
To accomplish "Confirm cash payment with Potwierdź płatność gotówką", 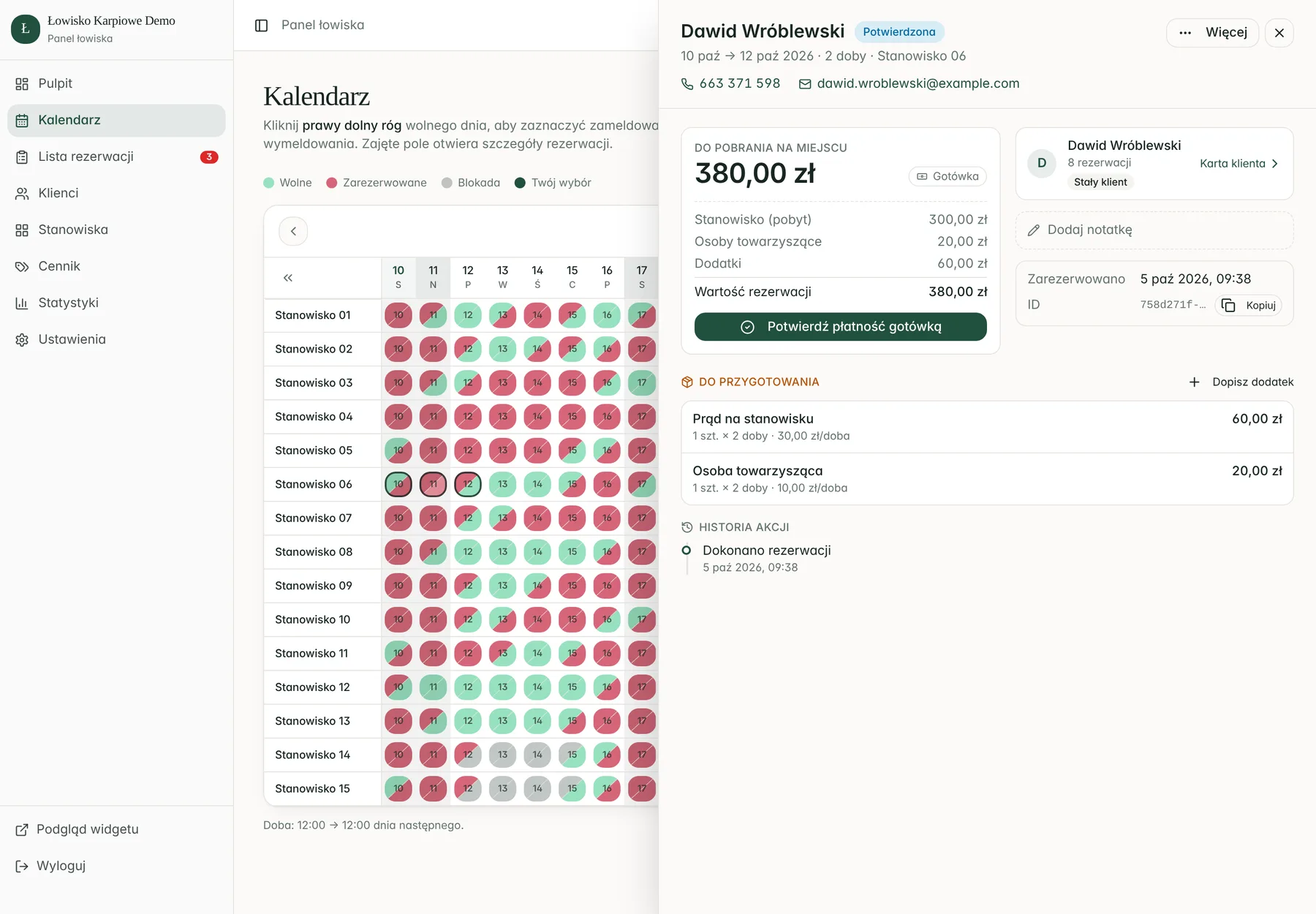I will point(840,327).
